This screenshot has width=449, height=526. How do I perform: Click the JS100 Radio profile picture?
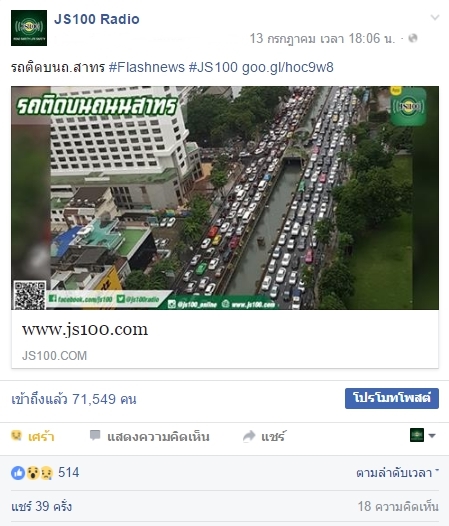(x=29, y=28)
